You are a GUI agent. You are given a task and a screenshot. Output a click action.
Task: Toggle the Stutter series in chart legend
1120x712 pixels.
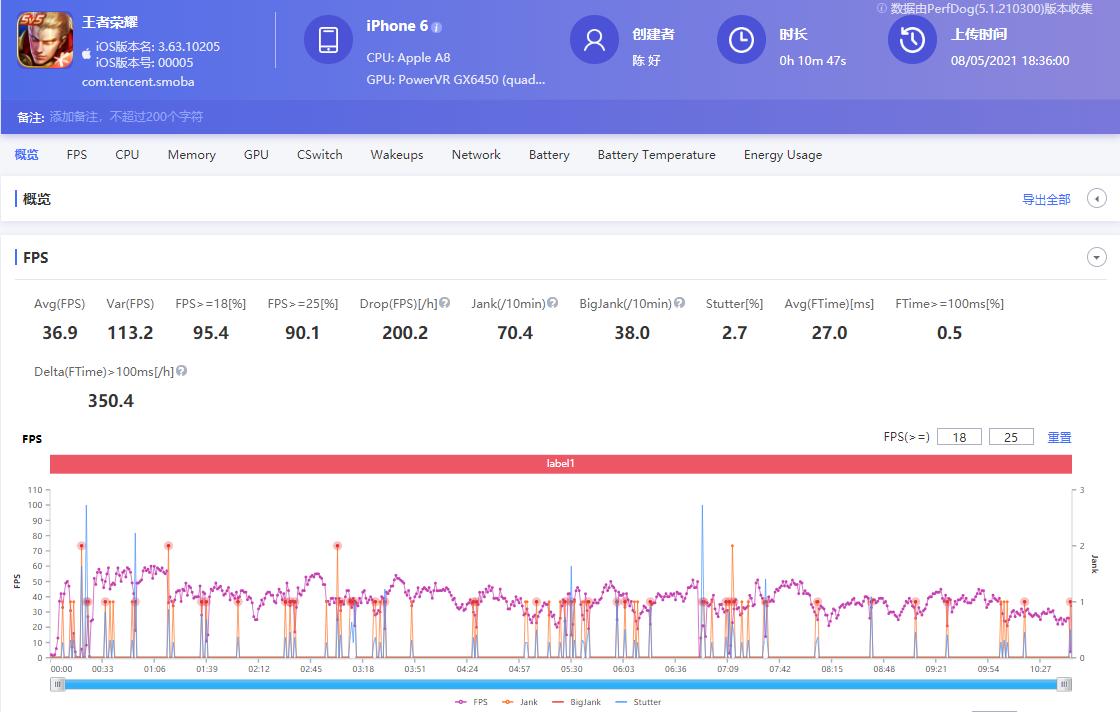pos(638,702)
